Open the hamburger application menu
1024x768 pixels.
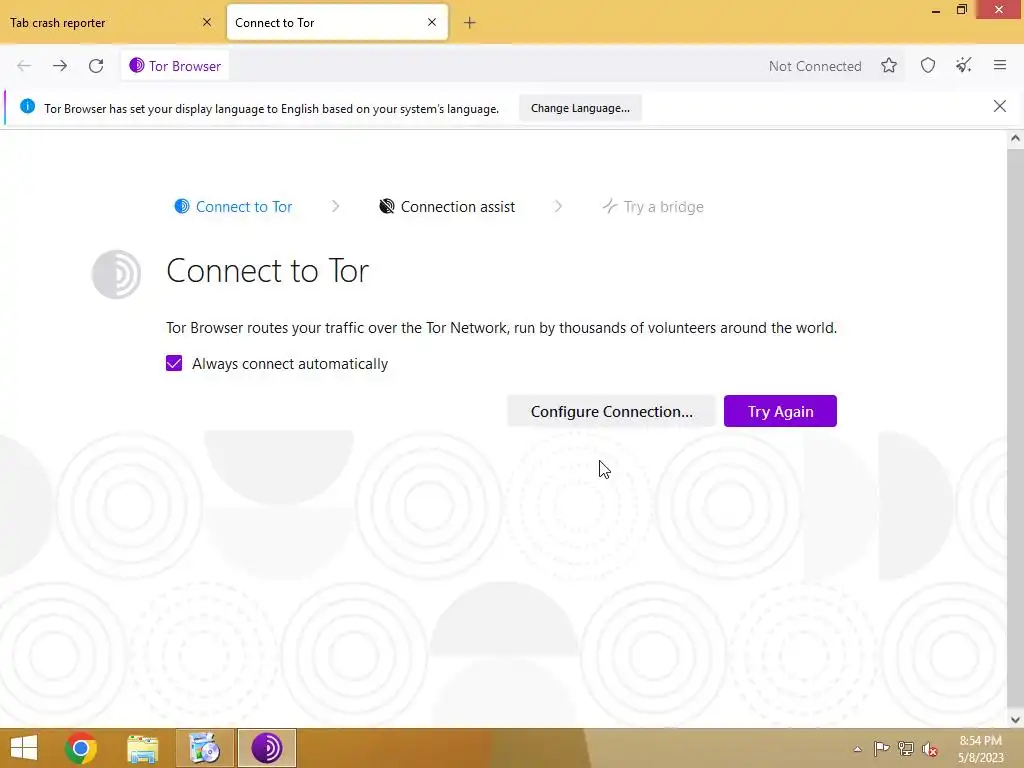(x=1000, y=65)
